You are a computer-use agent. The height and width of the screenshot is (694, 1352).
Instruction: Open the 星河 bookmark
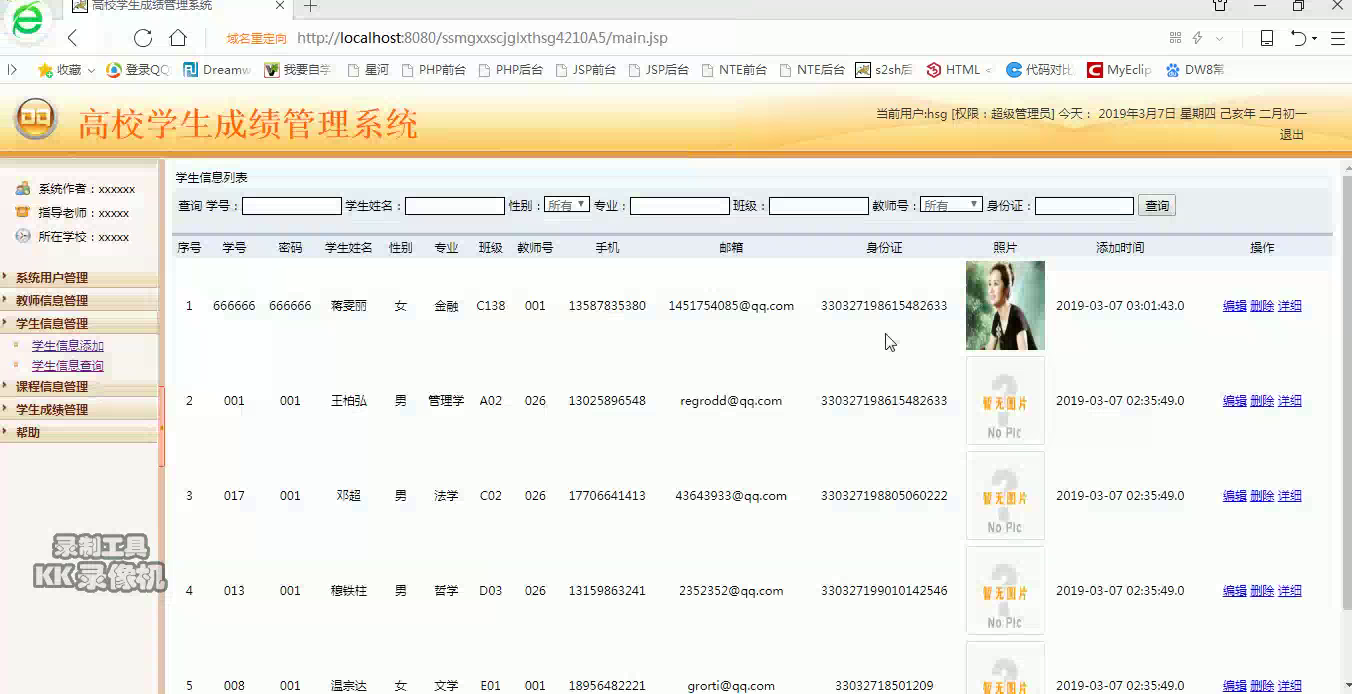368,70
